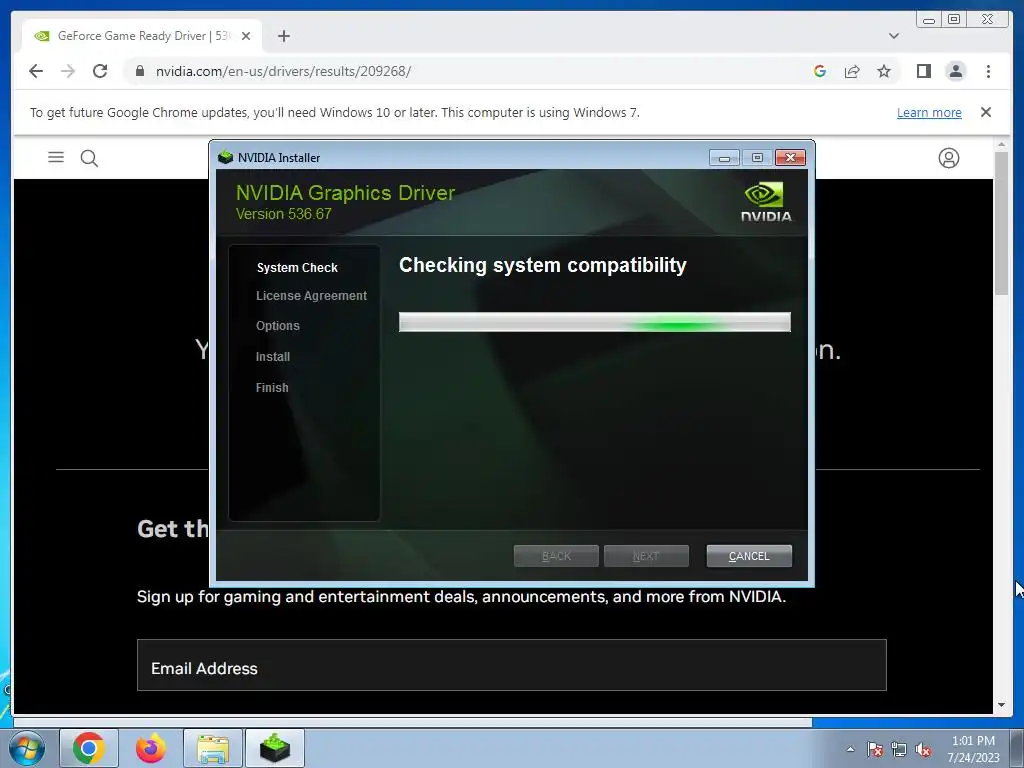Click the scrollbar up arrow
This screenshot has width=1024, height=768.
[1001, 144]
